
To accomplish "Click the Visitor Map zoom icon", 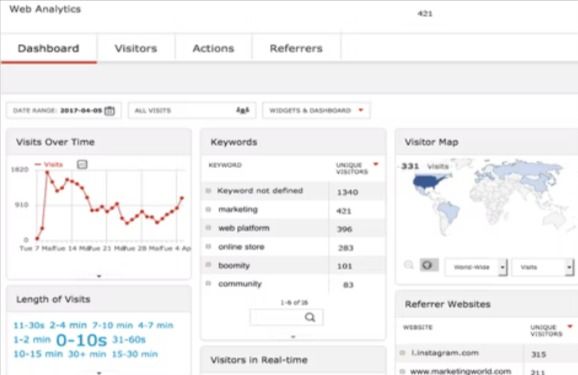I will click(408, 265).
